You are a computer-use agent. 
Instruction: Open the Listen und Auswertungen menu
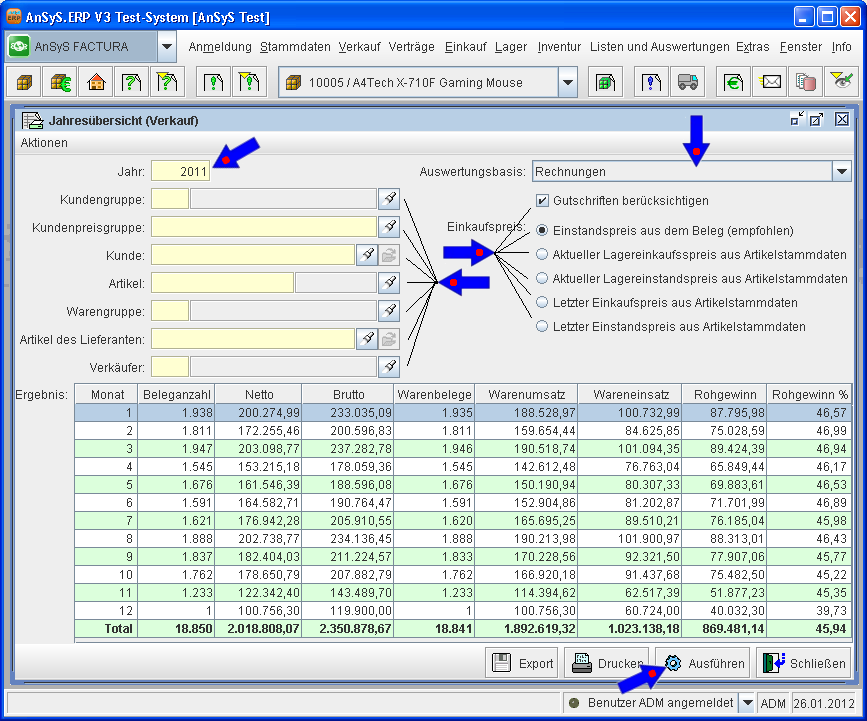(x=659, y=47)
